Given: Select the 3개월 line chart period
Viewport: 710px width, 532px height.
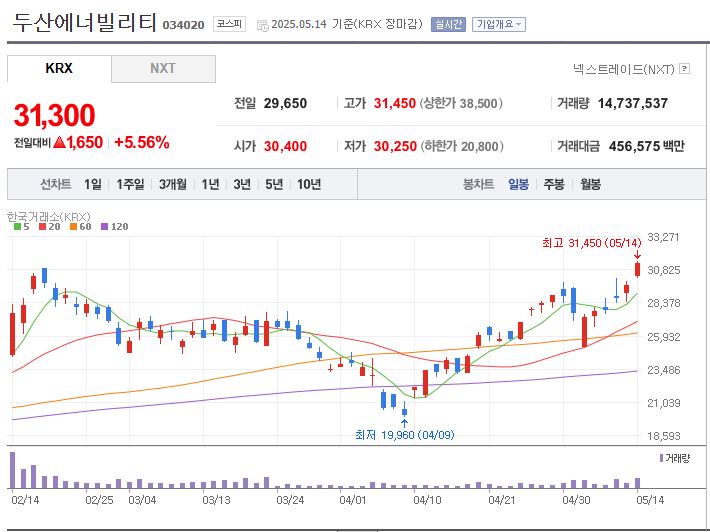Looking at the screenshot, I should pos(173,184).
